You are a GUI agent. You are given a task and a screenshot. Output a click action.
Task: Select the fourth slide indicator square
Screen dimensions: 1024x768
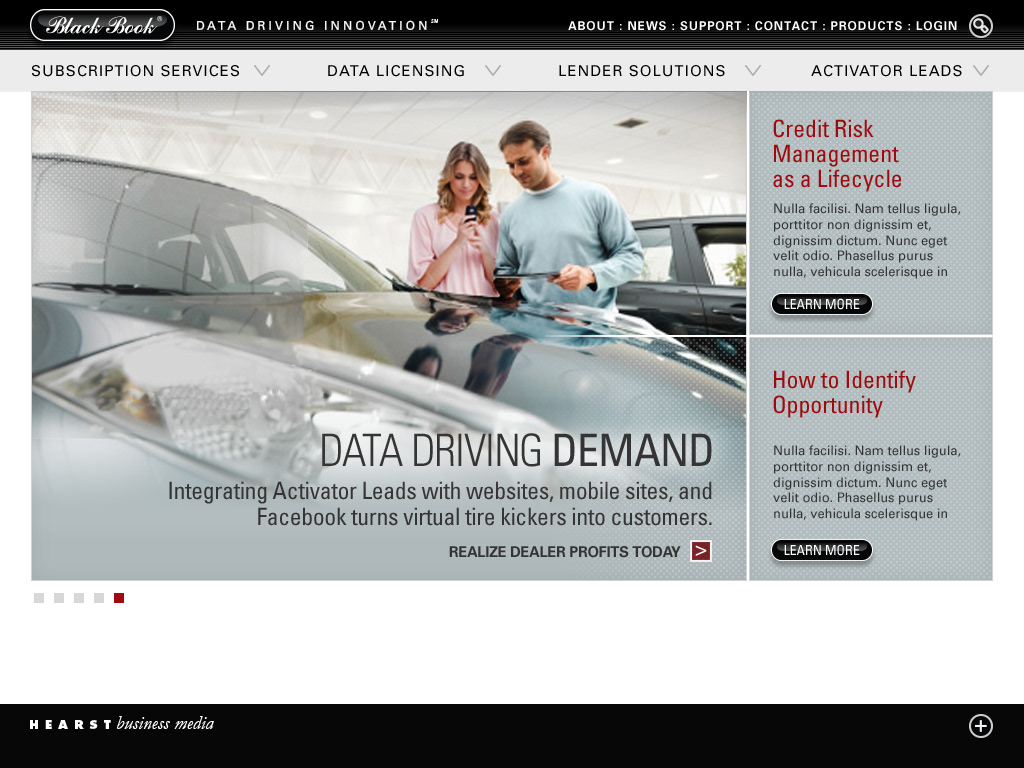pos(99,598)
